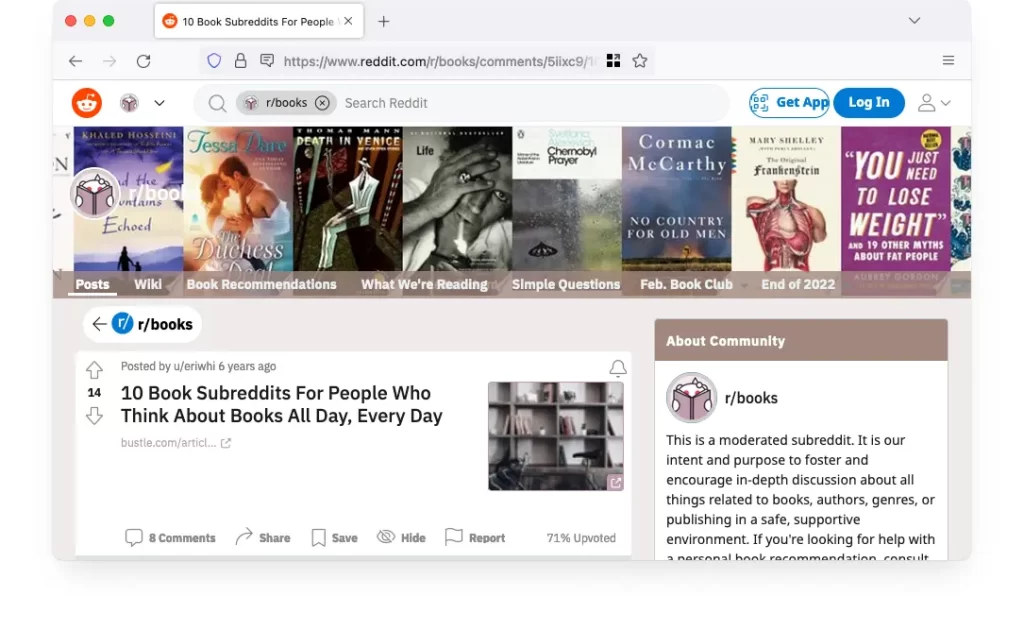Screen dimensions: 1024x630
Task: Open the Firefox hamburger menu
Action: point(948,61)
